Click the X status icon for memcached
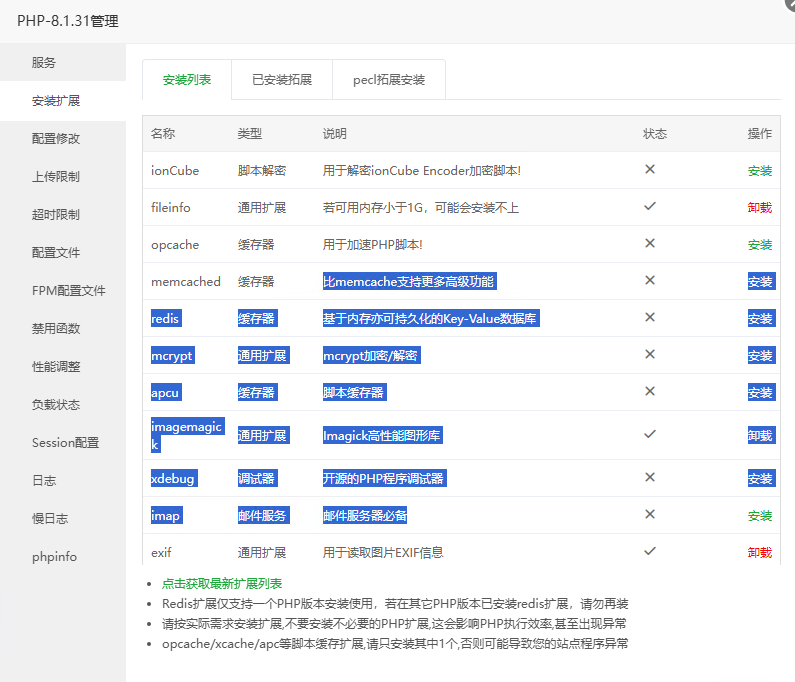Viewport: 795px width, 682px height. [x=649, y=280]
